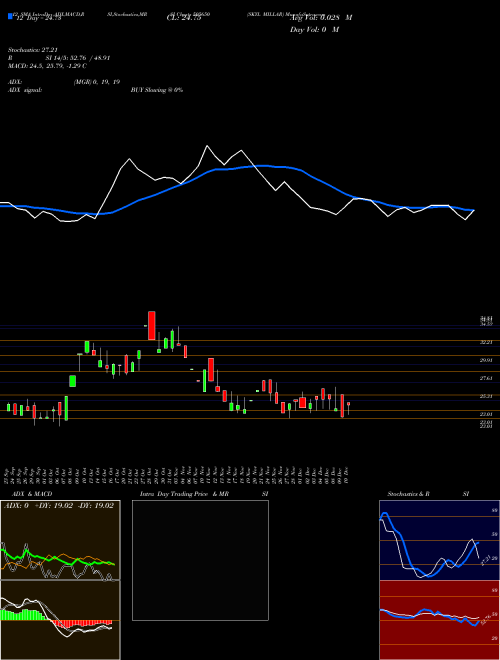This screenshot has height=660, width=500.
Task: Open the blue-background Stochastics chart
Action: point(439,540)
